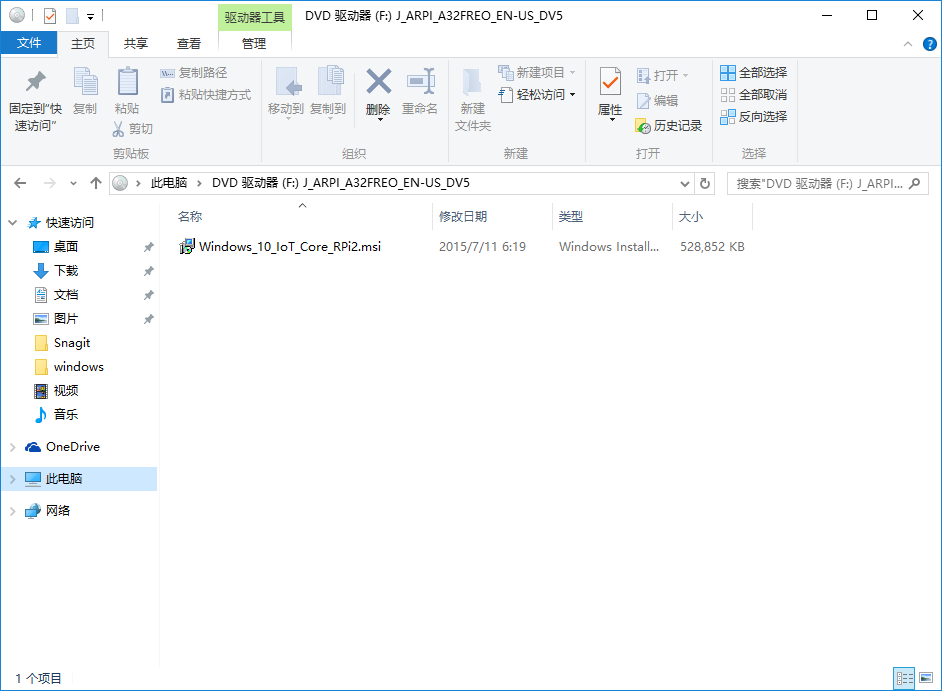Click Properties icon in title bar toolbar
942x691 pixels.
(50, 16)
